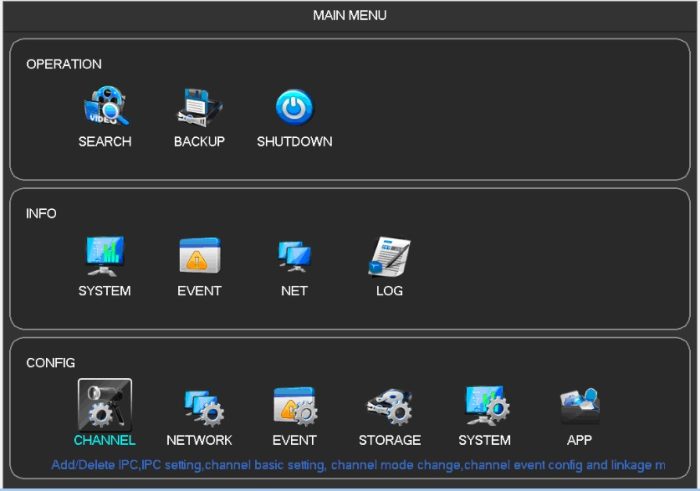Image resolution: width=700 pixels, height=491 pixels.
Task: Open the EVENT config gear icon
Action: pyautogui.click(x=294, y=406)
